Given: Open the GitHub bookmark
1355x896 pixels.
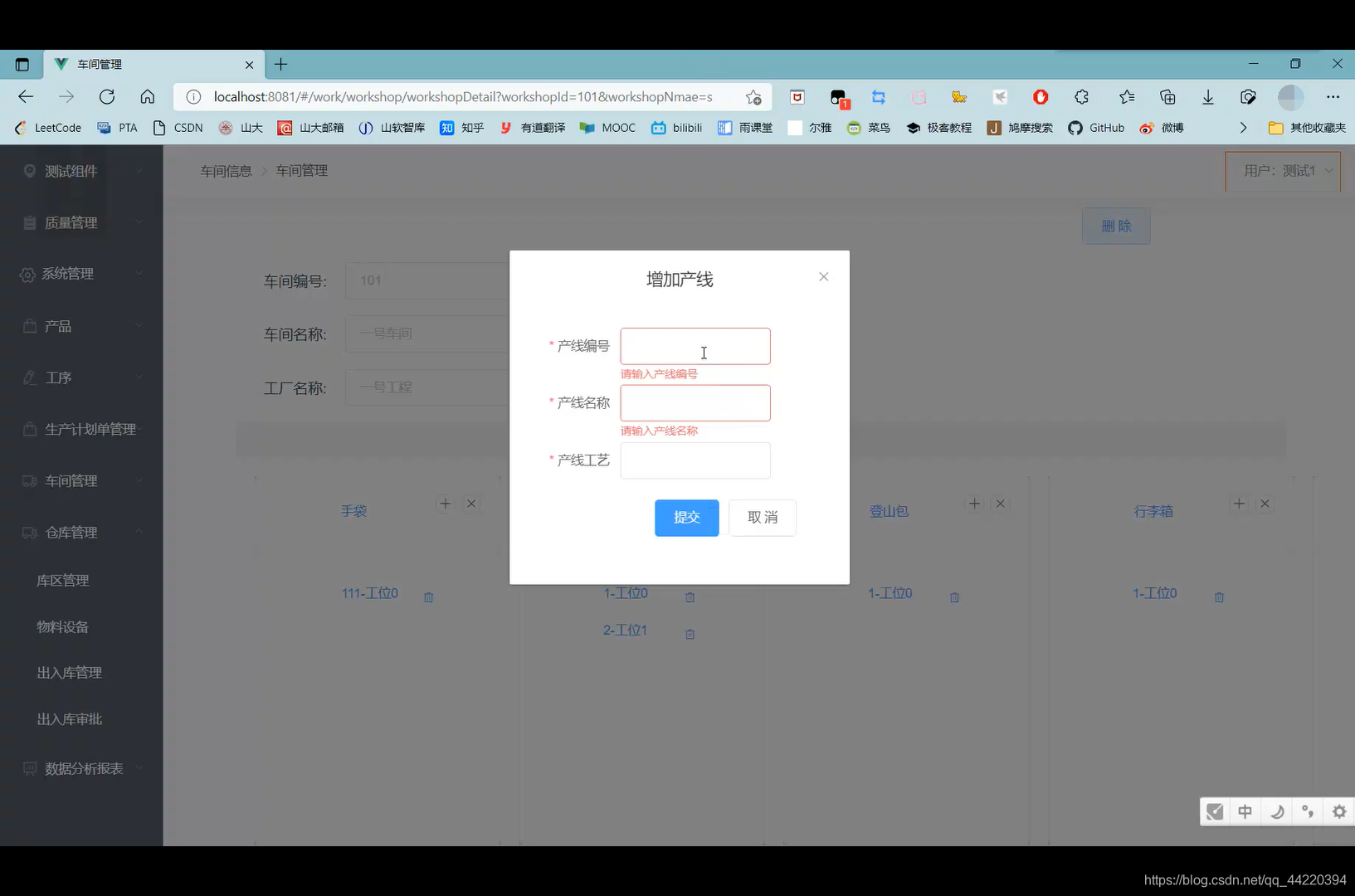Looking at the screenshot, I should pos(1096,128).
